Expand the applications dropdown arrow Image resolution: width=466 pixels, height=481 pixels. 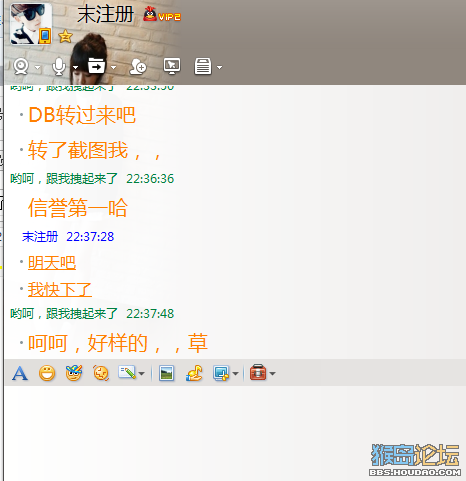[219, 67]
